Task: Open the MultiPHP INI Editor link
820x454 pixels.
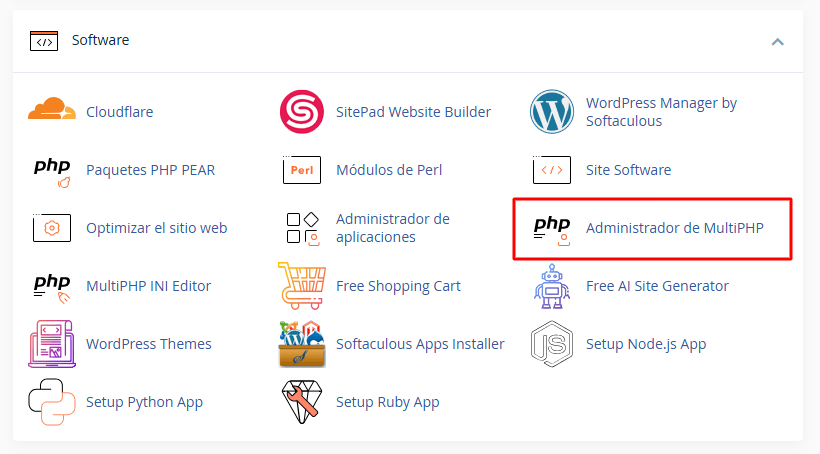Action: click(148, 286)
